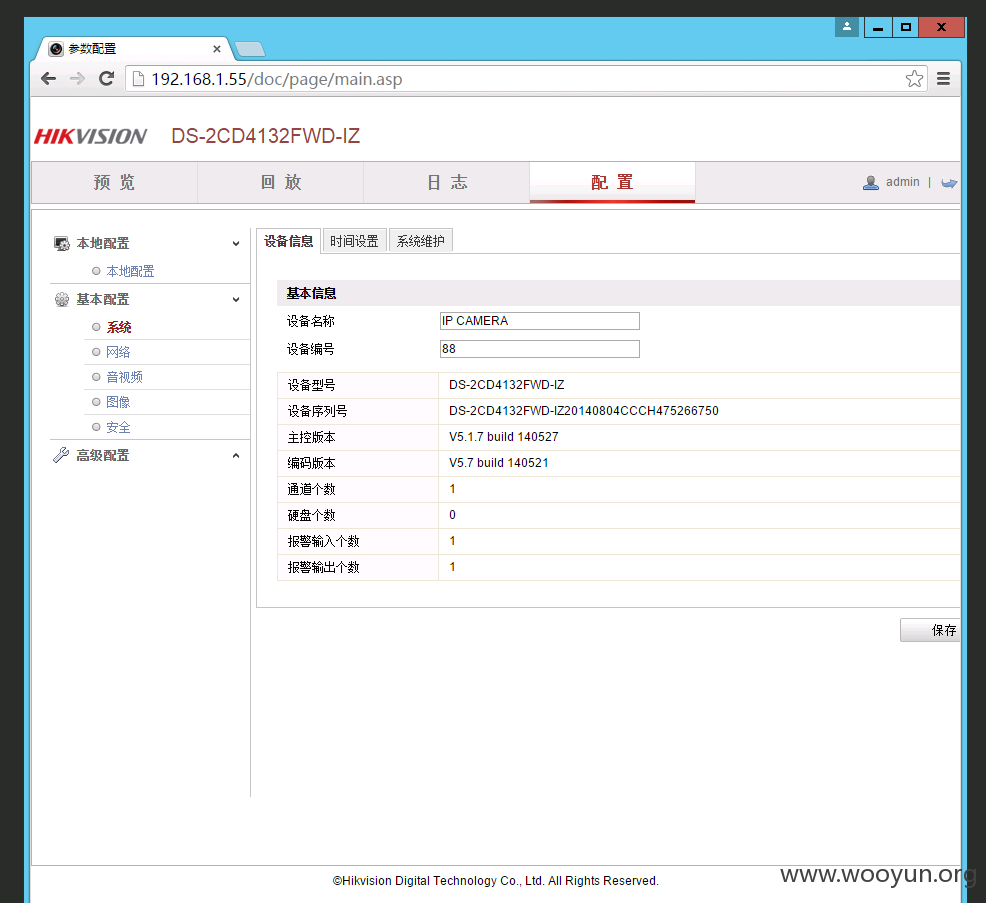Collapse the 基本配置 section chevron
Image resolution: width=986 pixels, height=903 pixels.
pyautogui.click(x=236, y=299)
